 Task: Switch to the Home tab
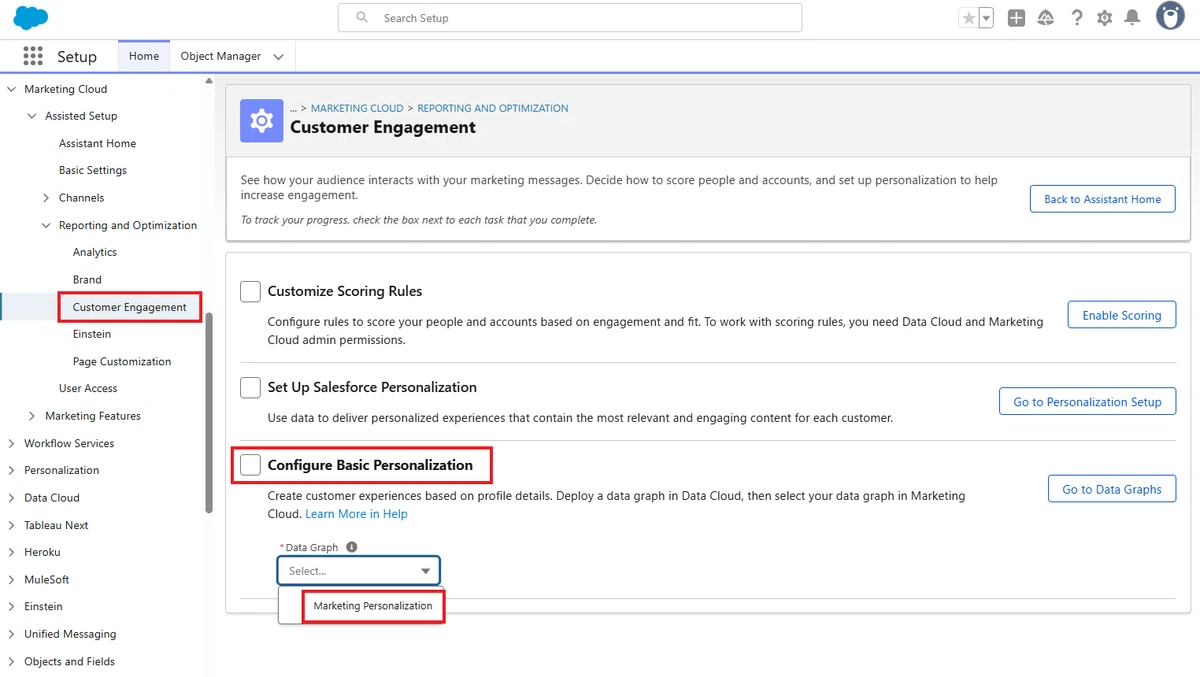tap(144, 56)
